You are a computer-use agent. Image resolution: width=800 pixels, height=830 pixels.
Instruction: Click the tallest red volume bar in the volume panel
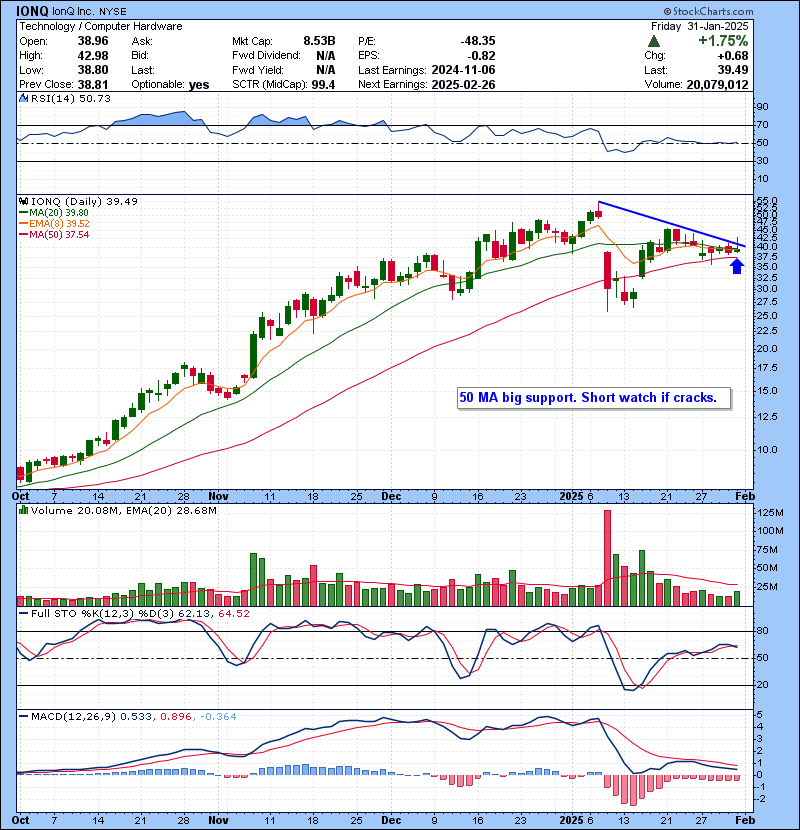607,558
